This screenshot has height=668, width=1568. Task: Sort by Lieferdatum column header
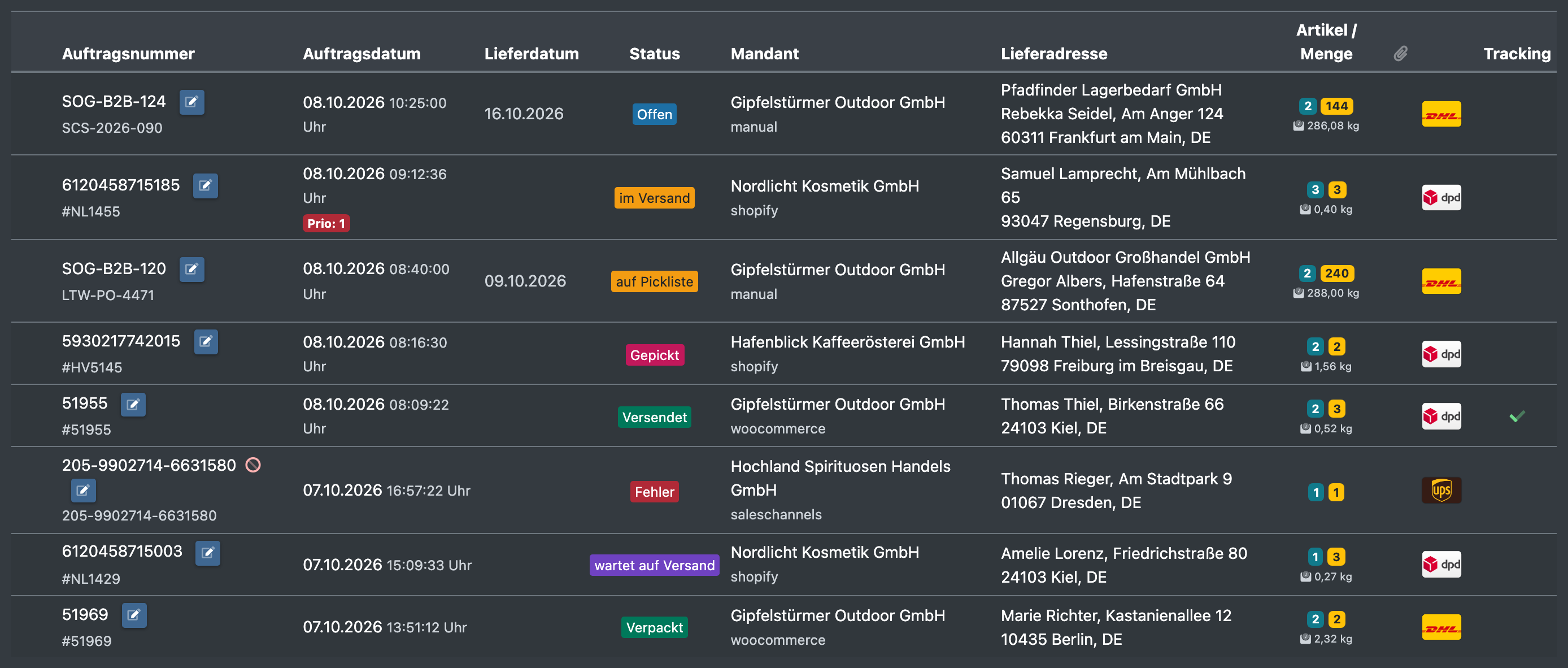point(532,54)
